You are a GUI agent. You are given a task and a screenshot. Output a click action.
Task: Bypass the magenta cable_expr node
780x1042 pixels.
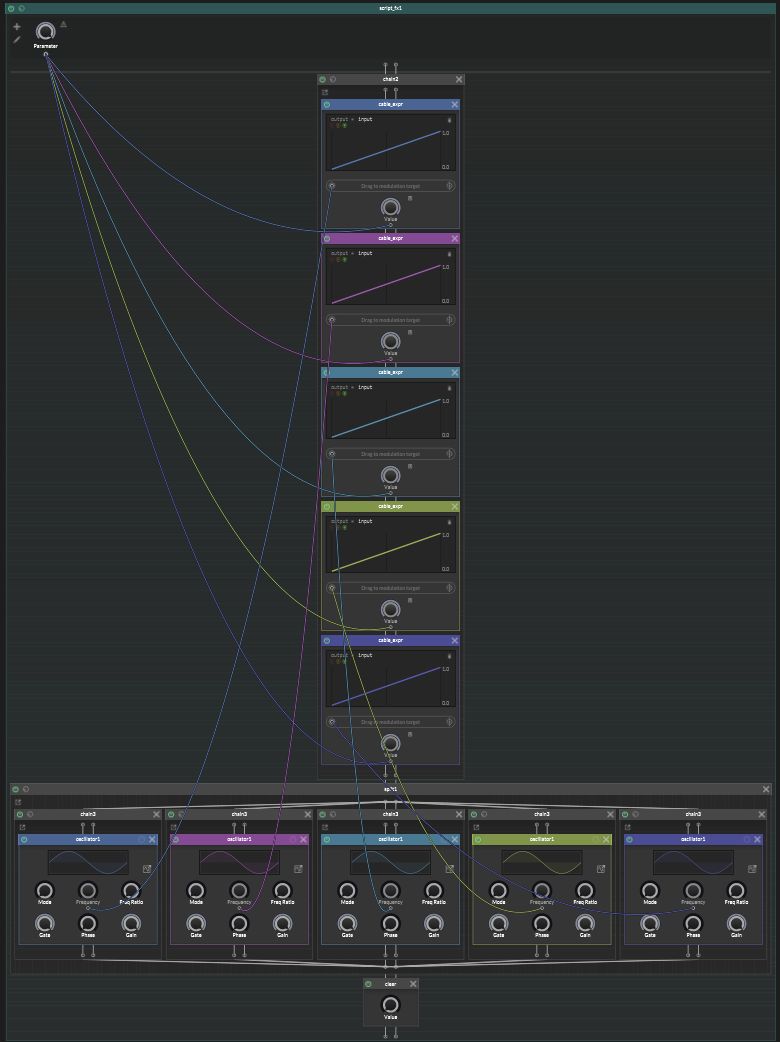326,238
